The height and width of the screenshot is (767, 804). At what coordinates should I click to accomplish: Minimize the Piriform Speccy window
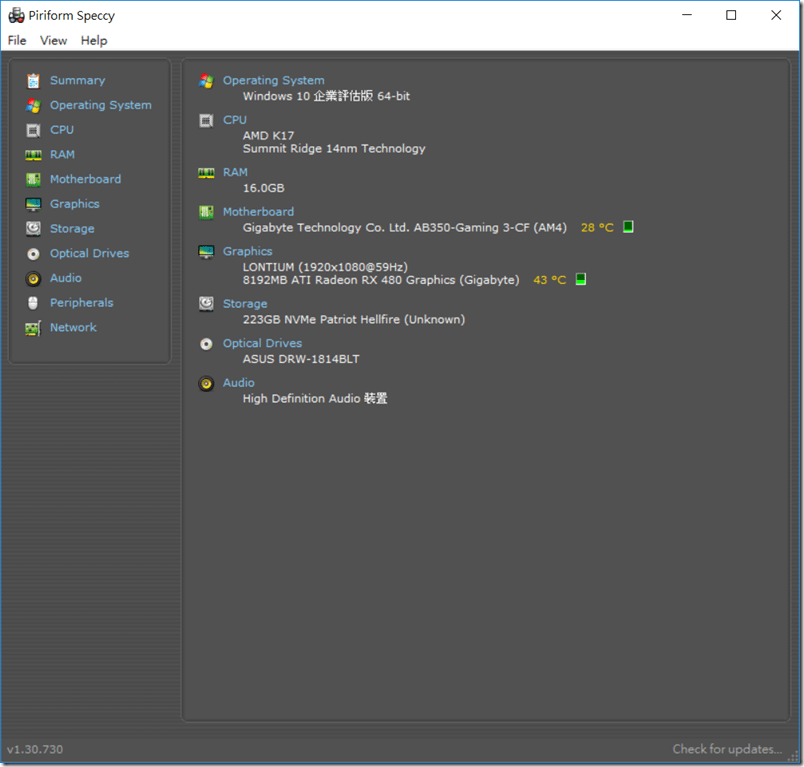point(687,15)
